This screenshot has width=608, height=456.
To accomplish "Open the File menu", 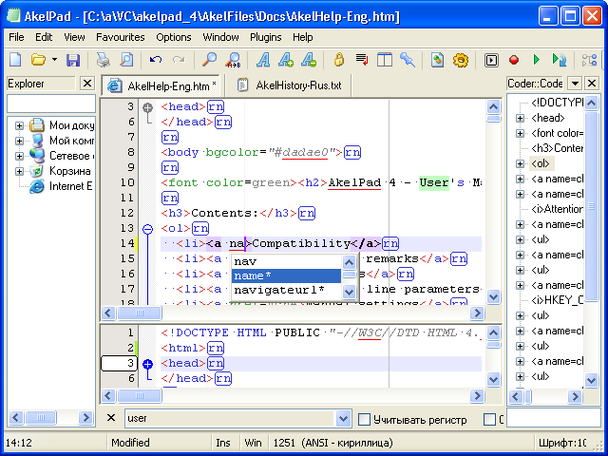I will click(16, 37).
